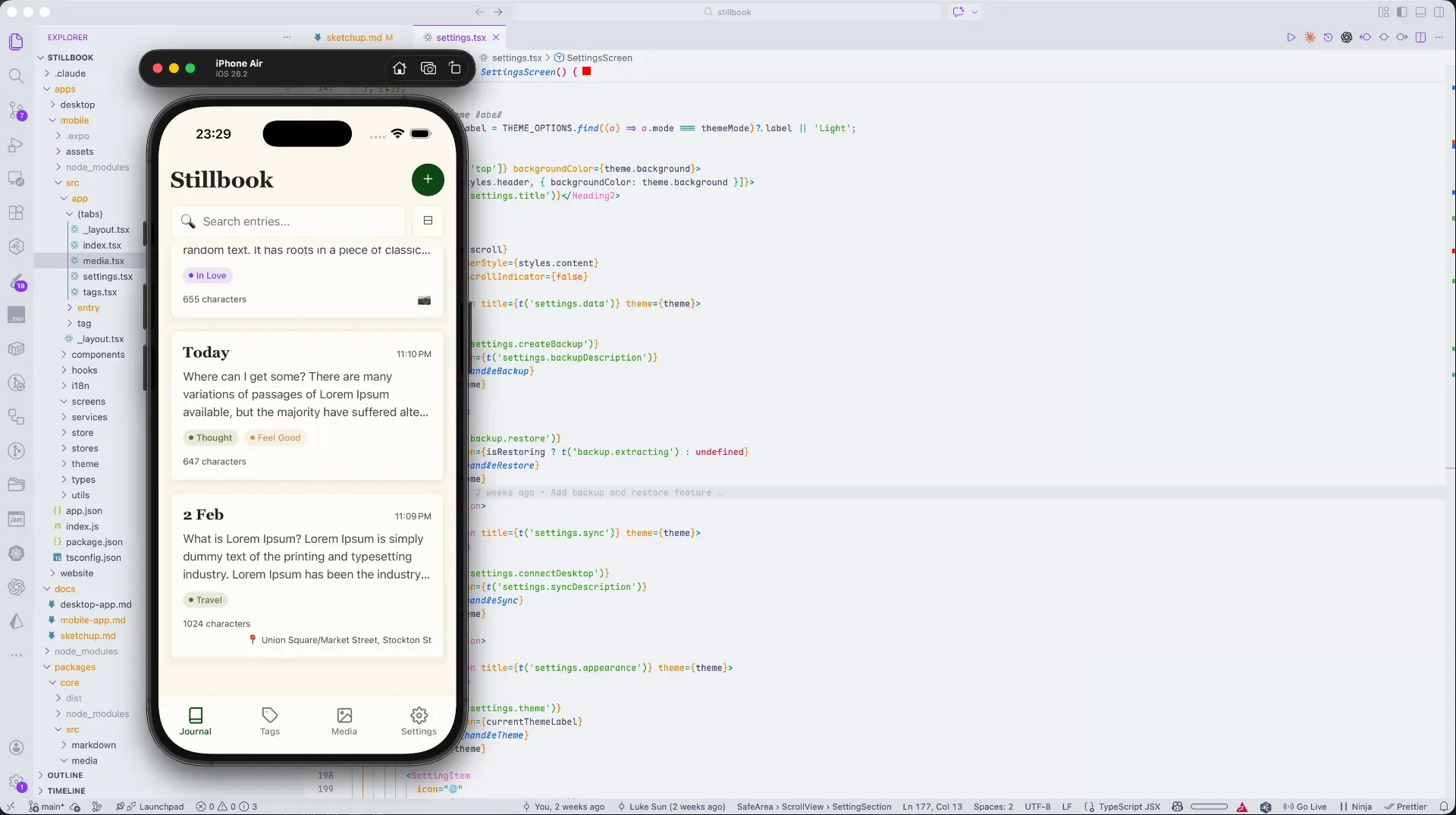The height and width of the screenshot is (815, 1456).
Task: Open the Settings tab in the app
Action: tap(419, 721)
